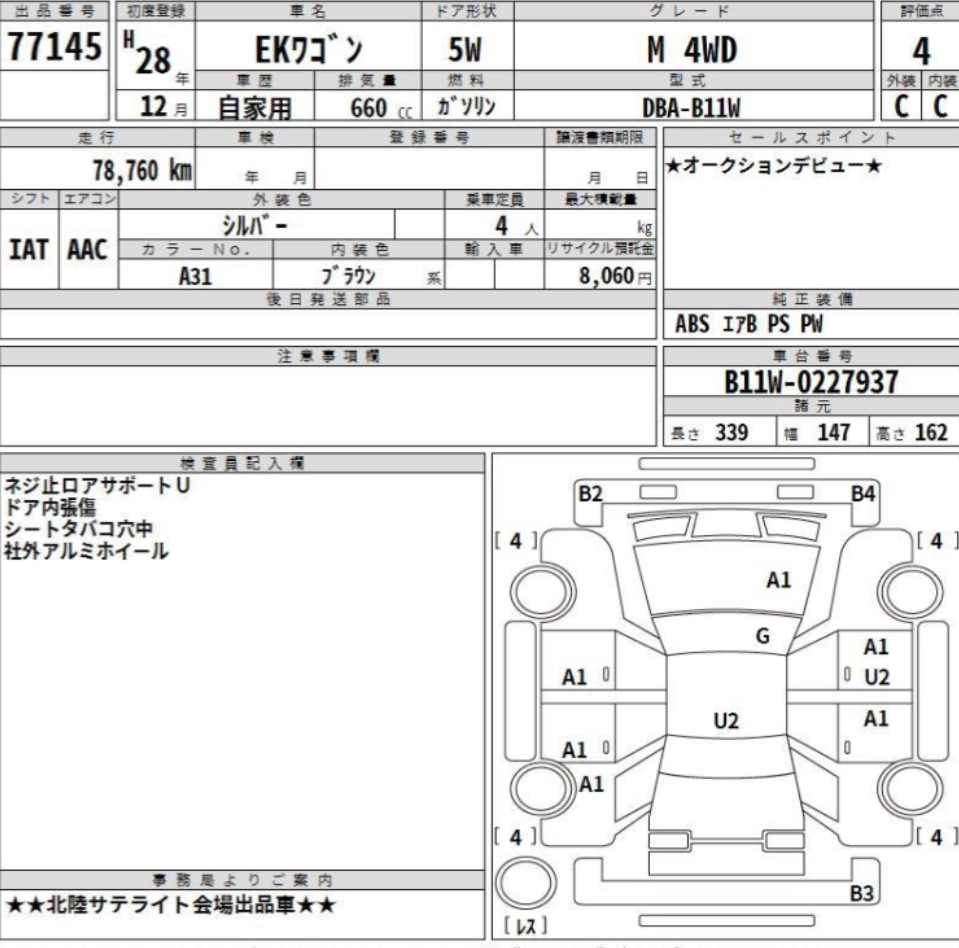The image size is (959, 948).
Task: Select exterior color シルバー
Action: (254, 226)
